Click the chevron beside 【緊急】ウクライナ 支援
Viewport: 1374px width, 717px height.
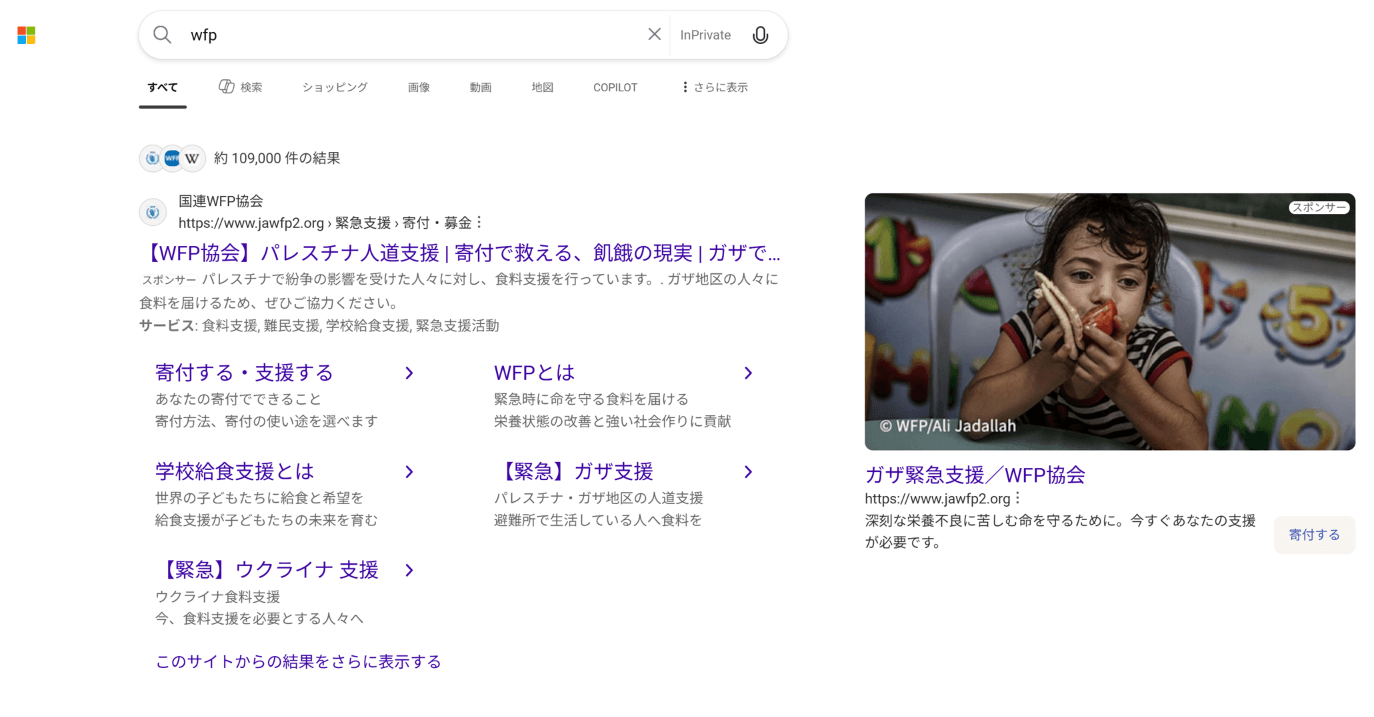pyautogui.click(x=409, y=570)
